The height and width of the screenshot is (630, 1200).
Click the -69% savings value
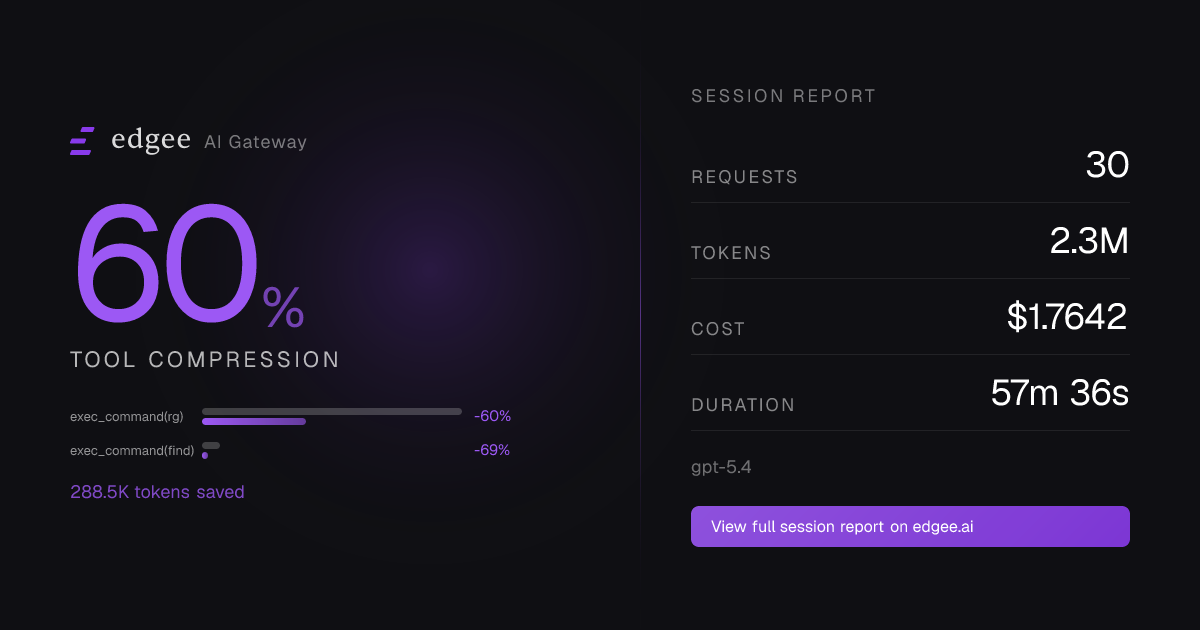(492, 450)
